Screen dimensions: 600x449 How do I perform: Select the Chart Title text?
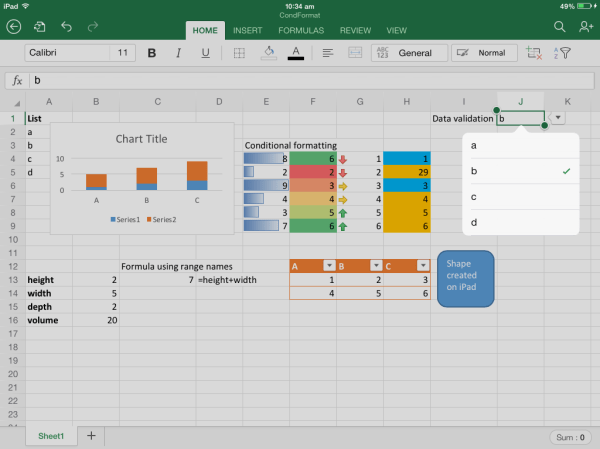142,139
